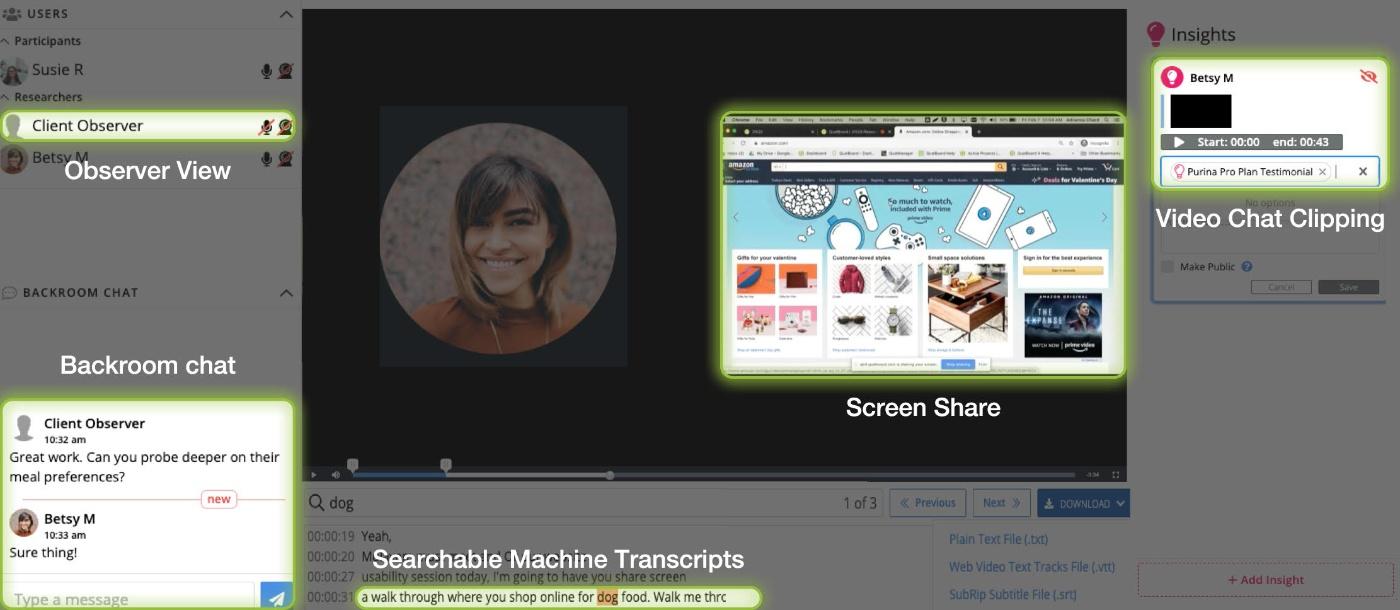The height and width of the screenshot is (610, 1400).
Task: Click the Purina Pro Plan tag lightbulb icon
Action: pyautogui.click(x=1178, y=171)
